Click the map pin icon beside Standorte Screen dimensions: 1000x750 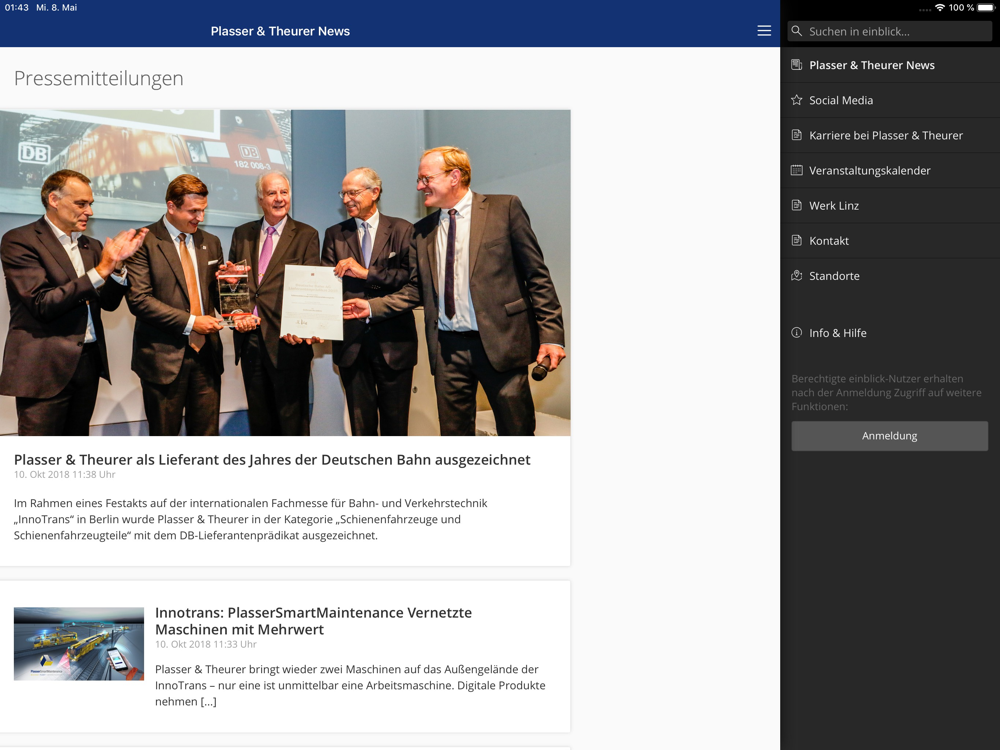pos(797,275)
